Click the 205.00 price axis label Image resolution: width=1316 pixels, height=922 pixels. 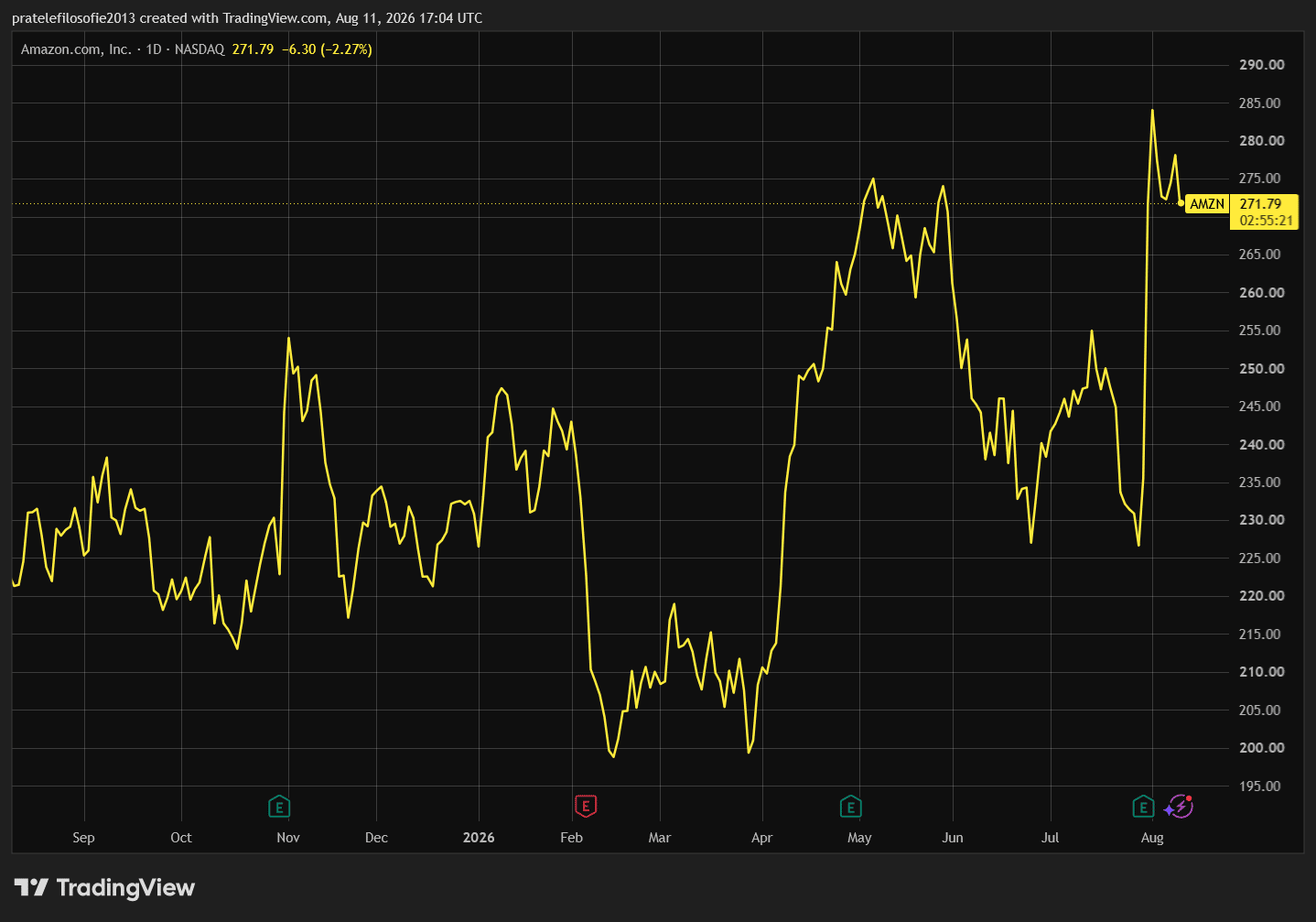[x=1260, y=710]
